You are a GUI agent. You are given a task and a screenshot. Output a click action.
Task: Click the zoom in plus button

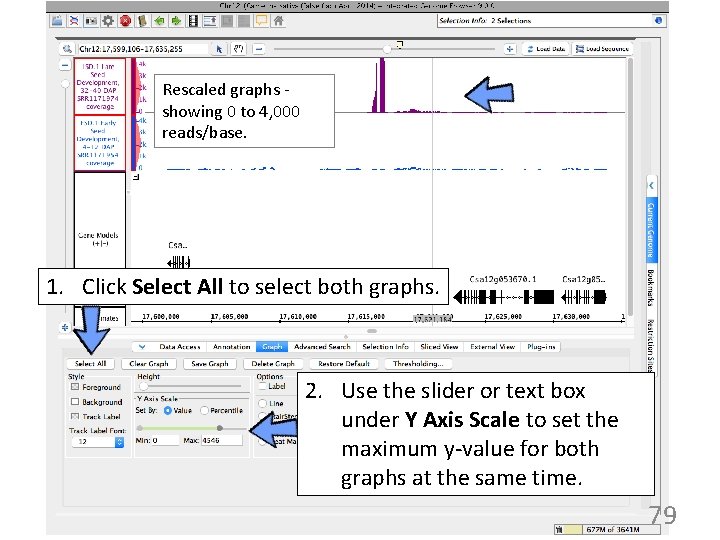tap(510, 49)
